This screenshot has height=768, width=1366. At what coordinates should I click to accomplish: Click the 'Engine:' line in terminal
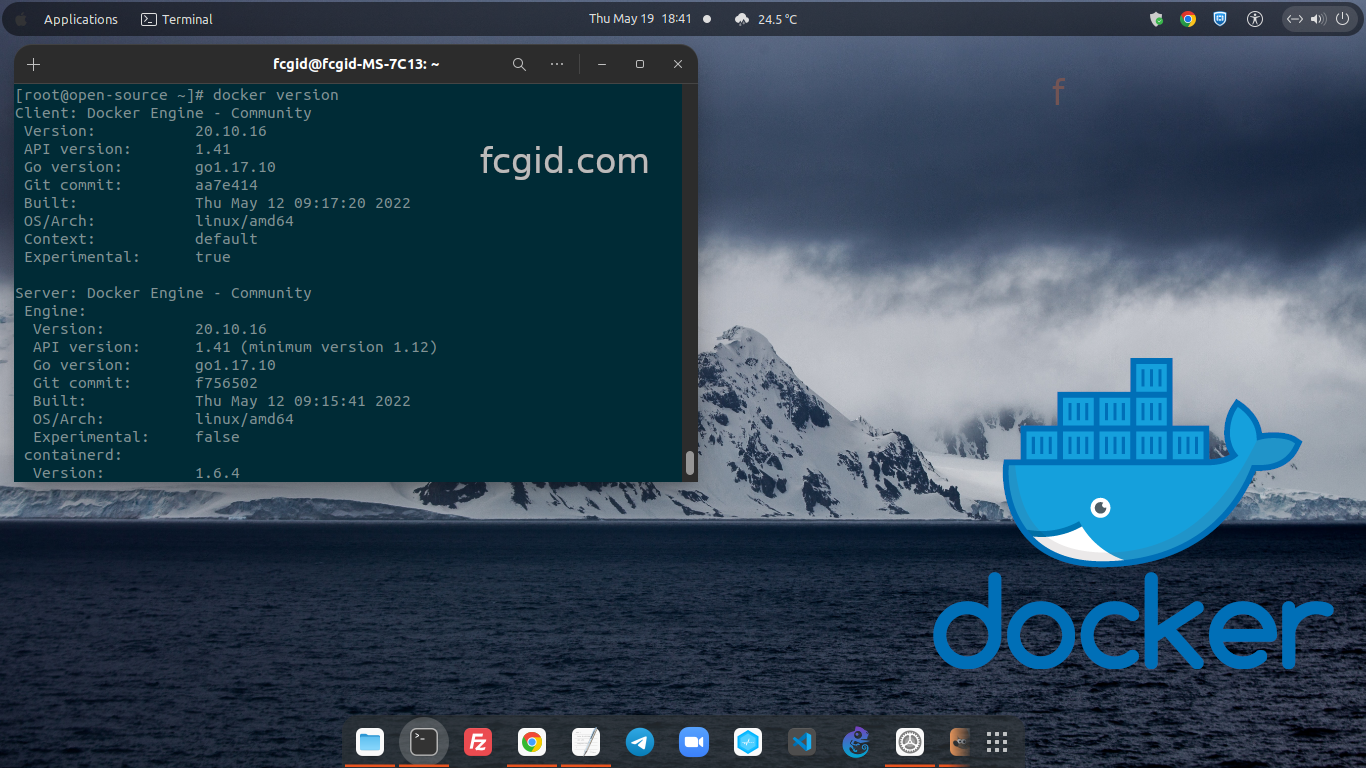[55, 311]
